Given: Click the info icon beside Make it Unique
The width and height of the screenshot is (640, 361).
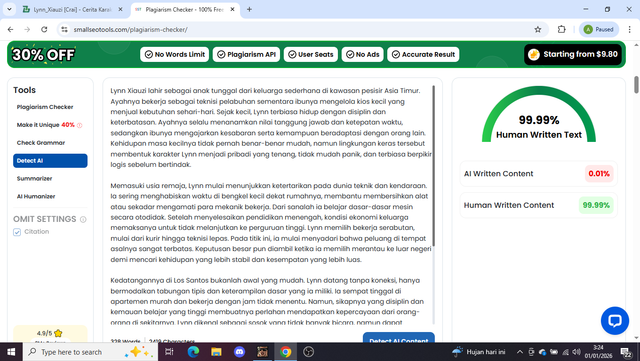Looking at the screenshot, I should click(80, 125).
